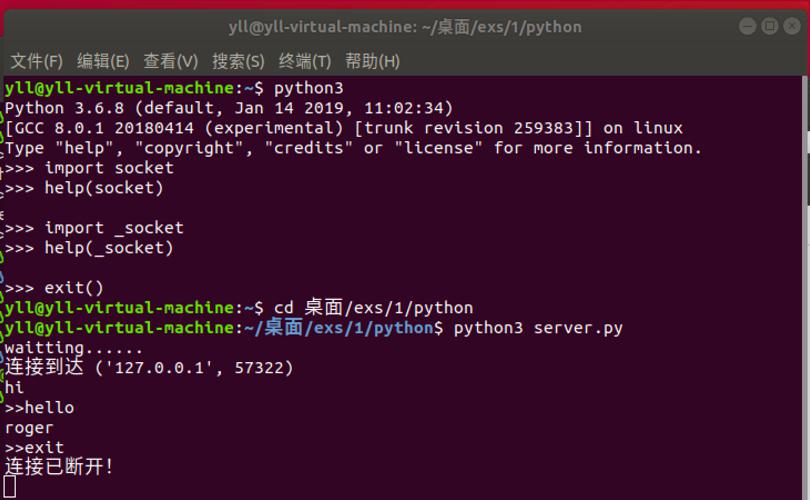Click the '>>hello' message line

(39, 408)
